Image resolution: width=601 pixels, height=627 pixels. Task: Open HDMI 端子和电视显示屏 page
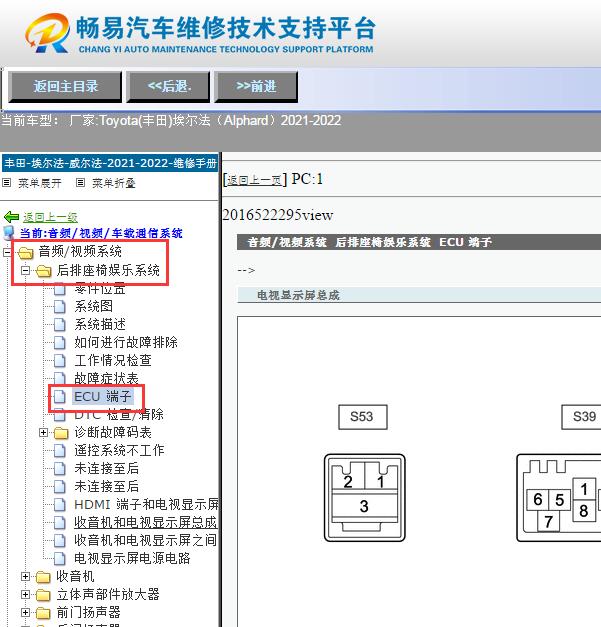pos(146,505)
